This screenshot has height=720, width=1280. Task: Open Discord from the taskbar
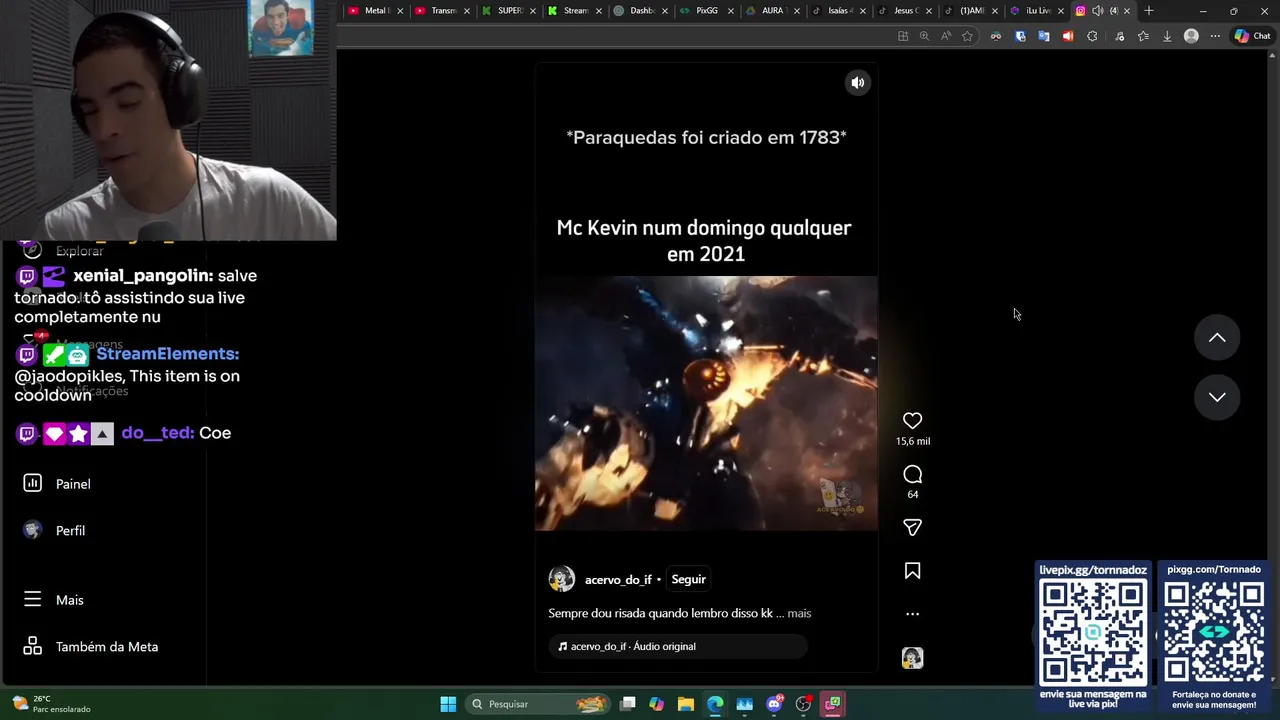pos(774,704)
